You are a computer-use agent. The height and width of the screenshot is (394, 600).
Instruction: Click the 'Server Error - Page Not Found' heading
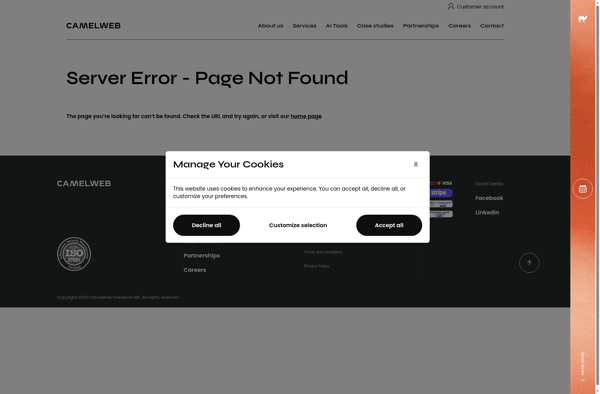point(207,78)
